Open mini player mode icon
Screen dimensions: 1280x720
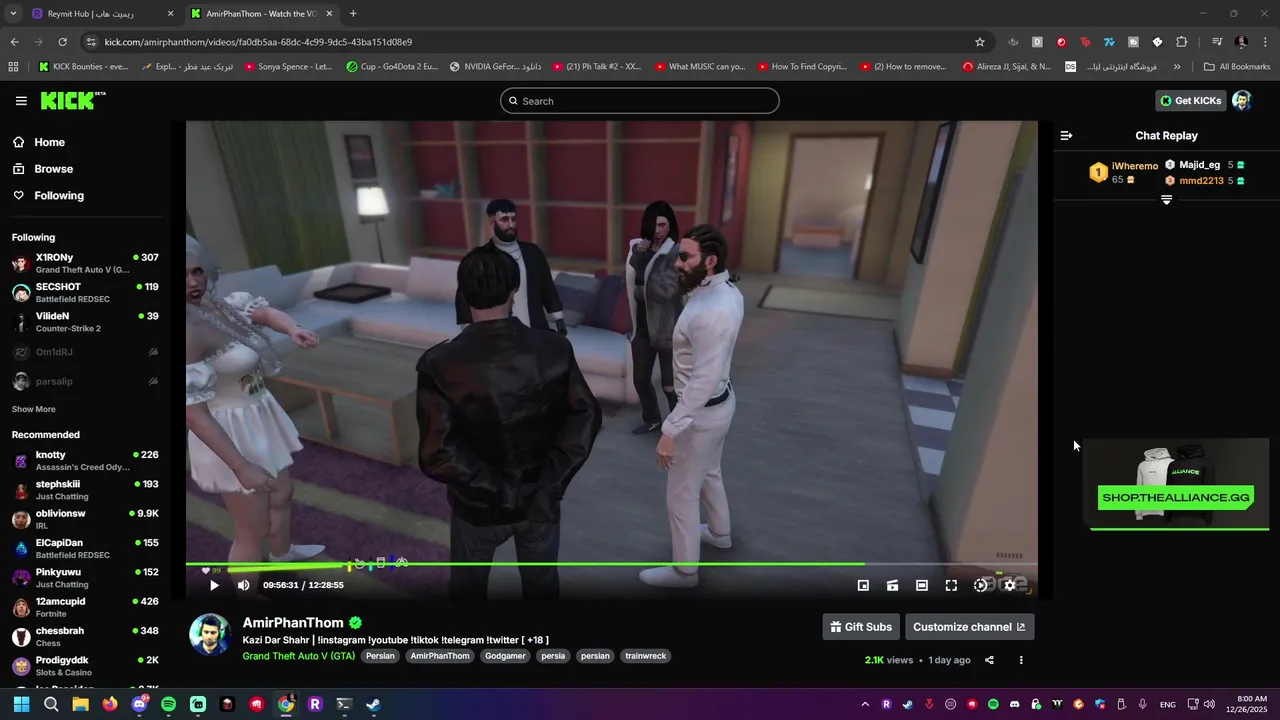coord(863,585)
